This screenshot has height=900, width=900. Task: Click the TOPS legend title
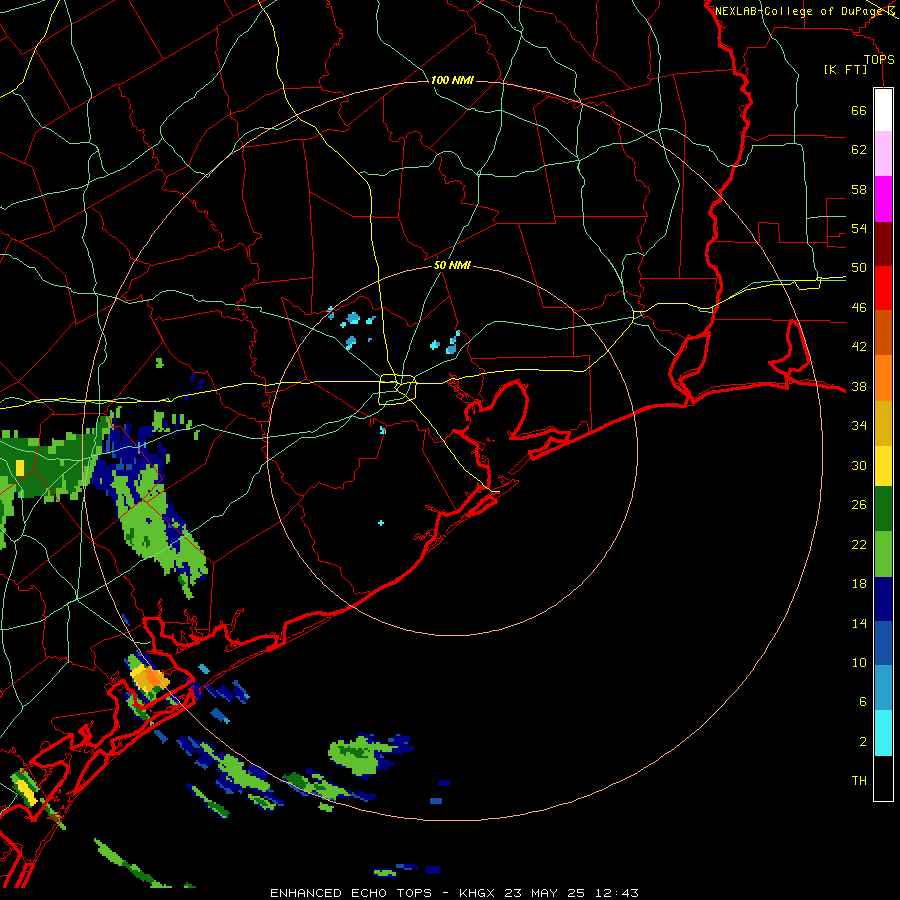point(879,60)
